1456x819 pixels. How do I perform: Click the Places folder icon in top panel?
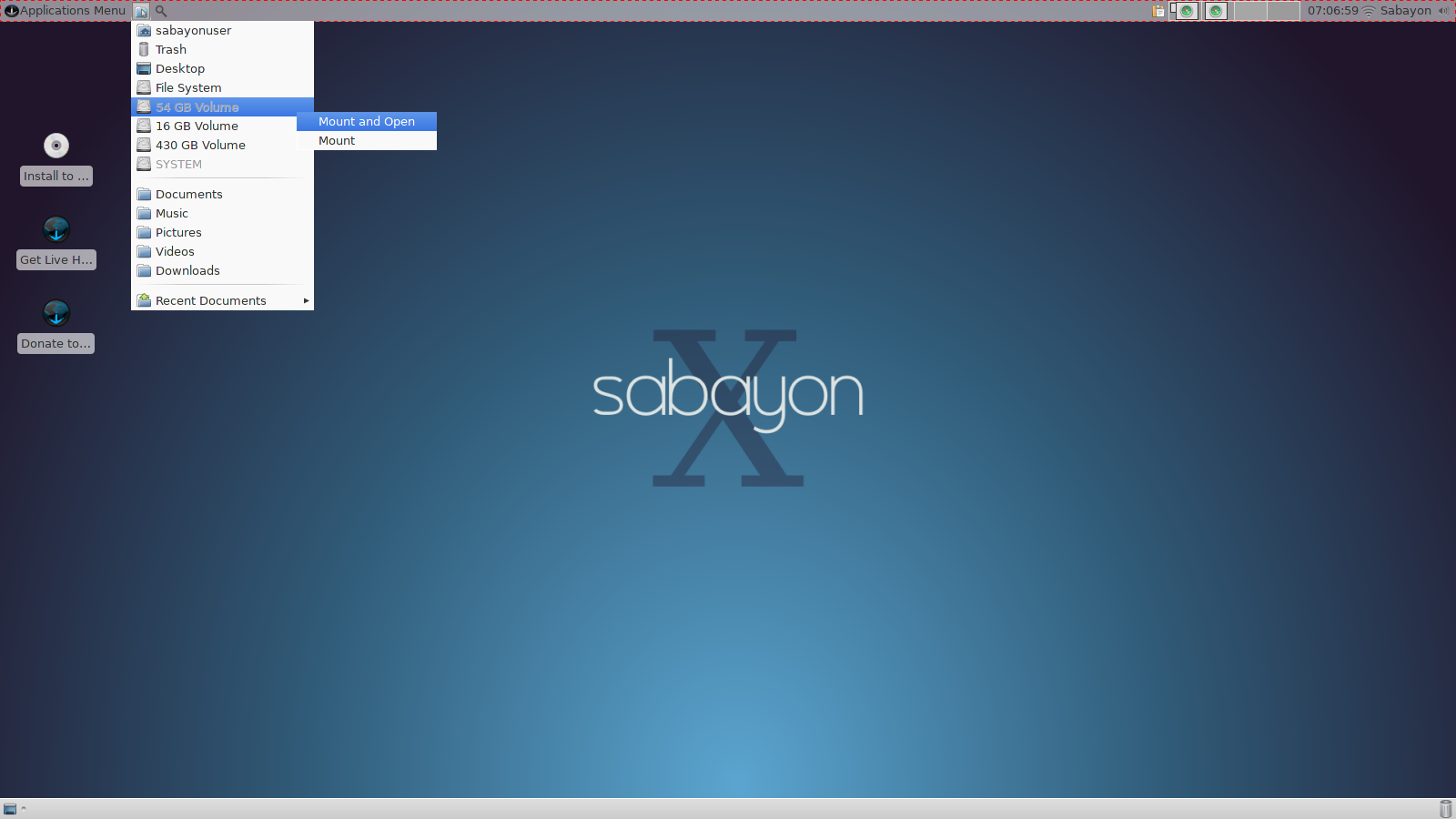tap(141, 11)
